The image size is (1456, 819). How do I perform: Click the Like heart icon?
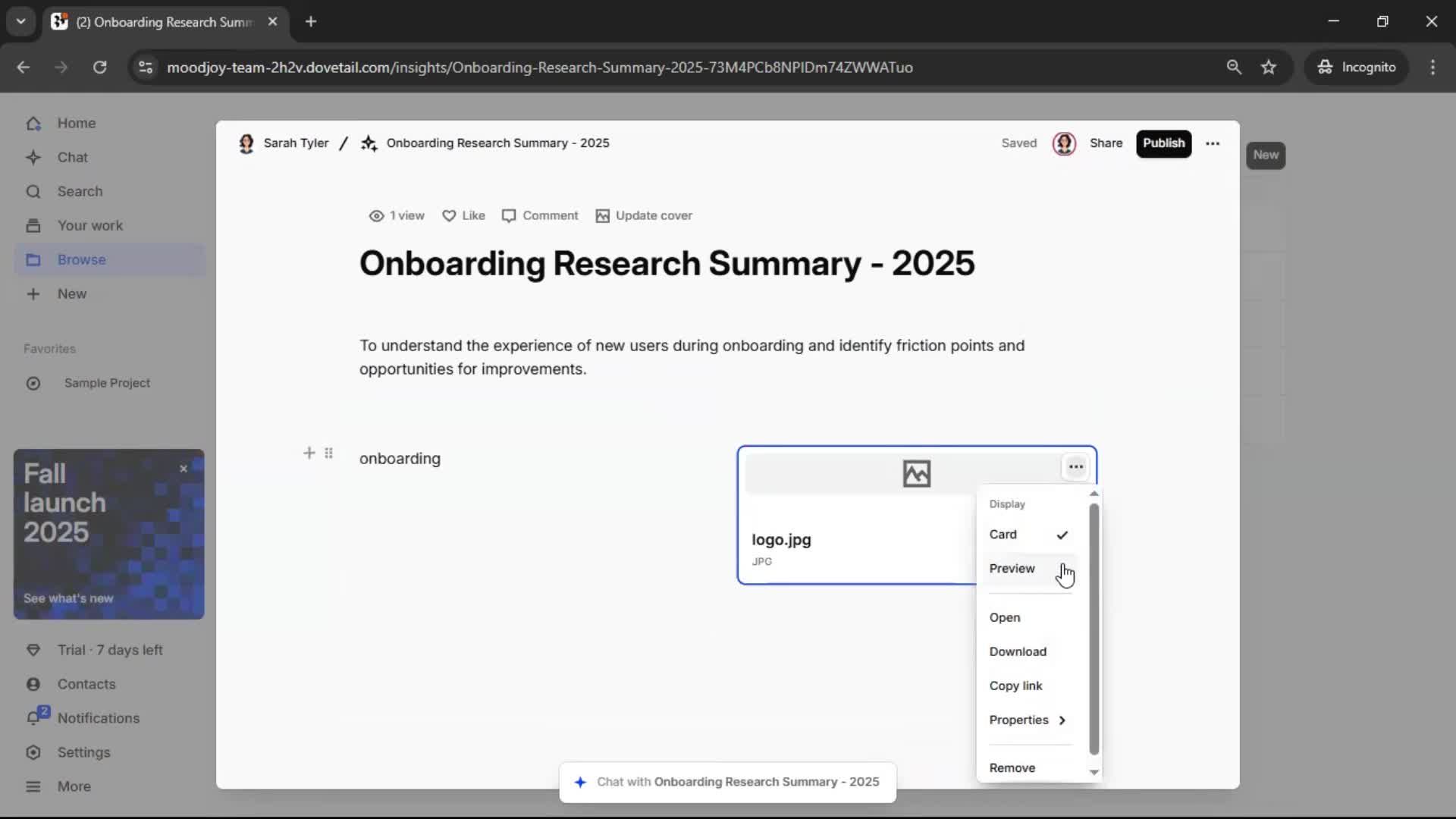coord(449,216)
